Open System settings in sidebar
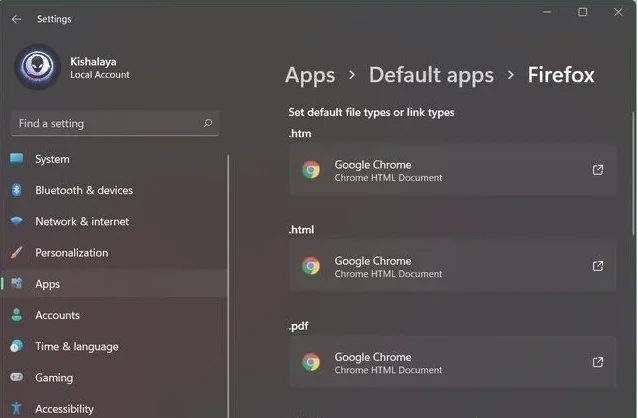The height and width of the screenshot is (418, 638). point(52,159)
